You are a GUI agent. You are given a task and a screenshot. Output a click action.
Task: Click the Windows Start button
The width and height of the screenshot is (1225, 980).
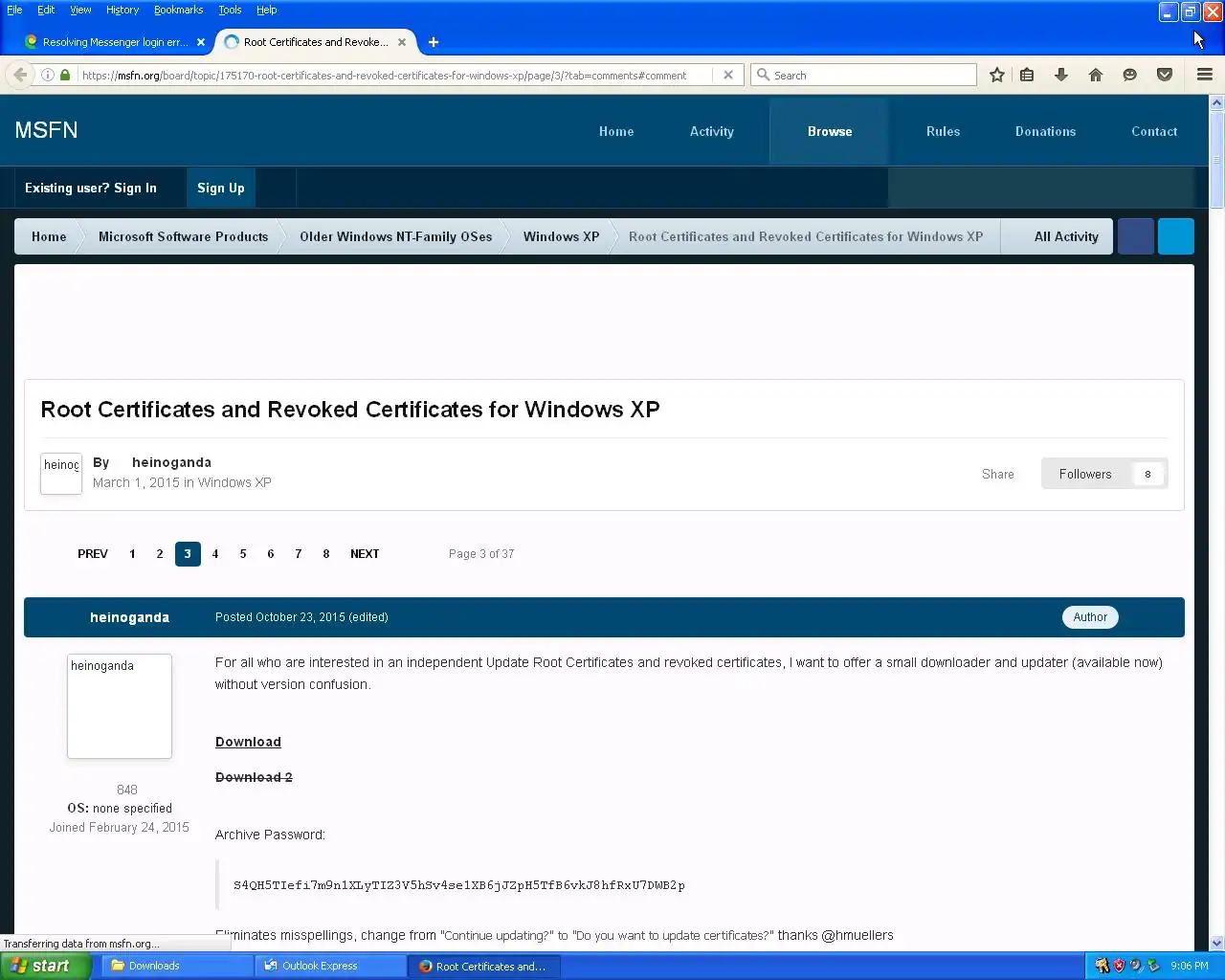click(x=46, y=966)
